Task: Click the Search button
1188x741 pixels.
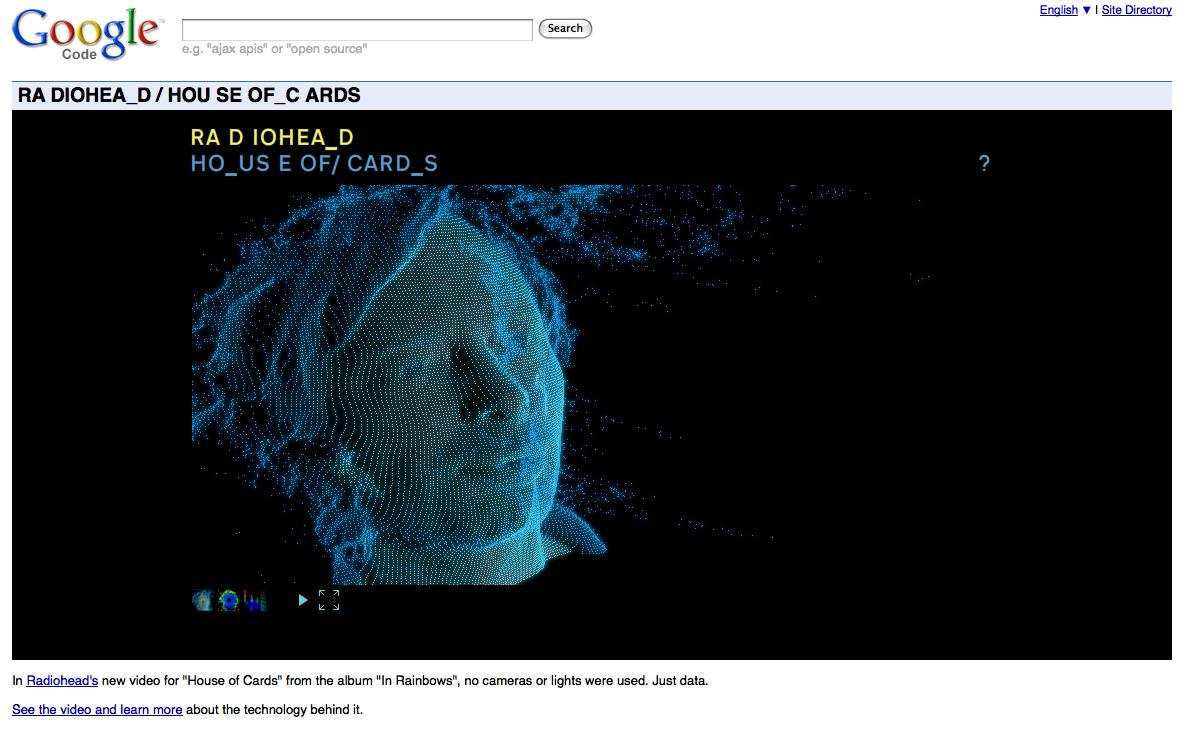Action: point(565,29)
